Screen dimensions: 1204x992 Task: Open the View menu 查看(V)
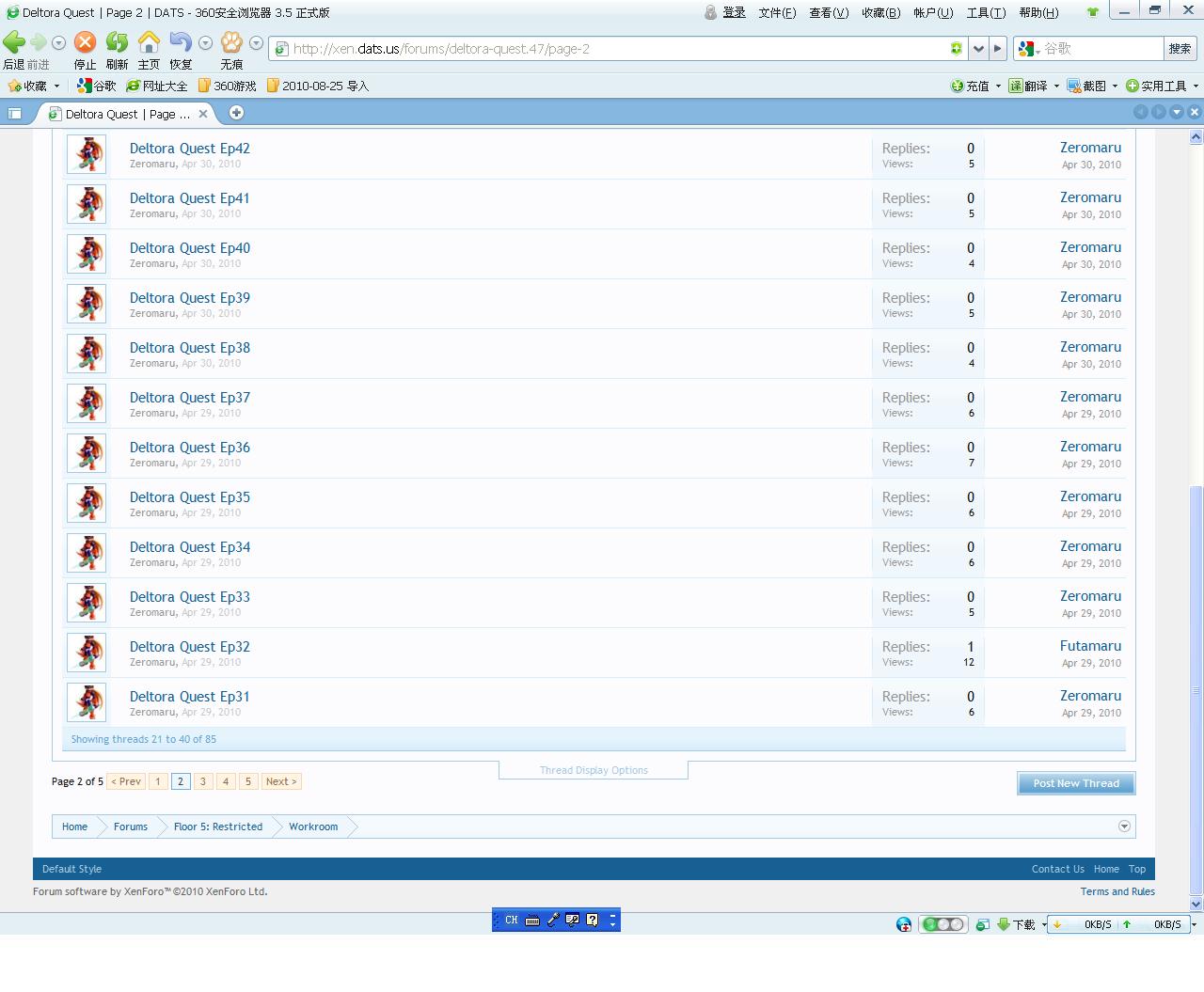coord(829,12)
